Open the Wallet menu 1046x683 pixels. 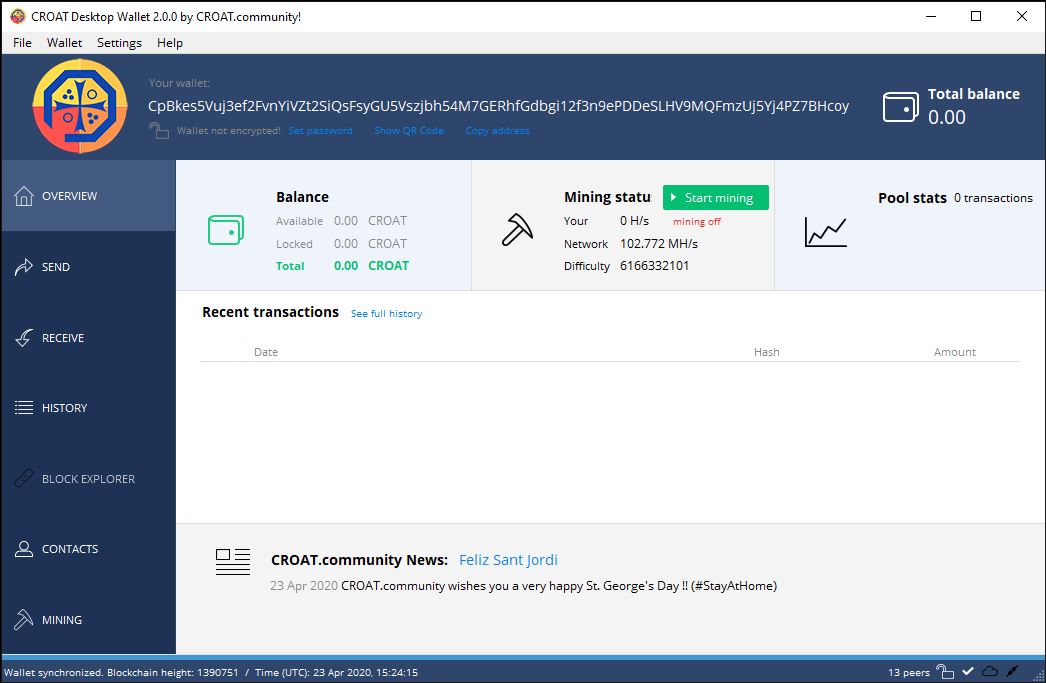[64, 43]
